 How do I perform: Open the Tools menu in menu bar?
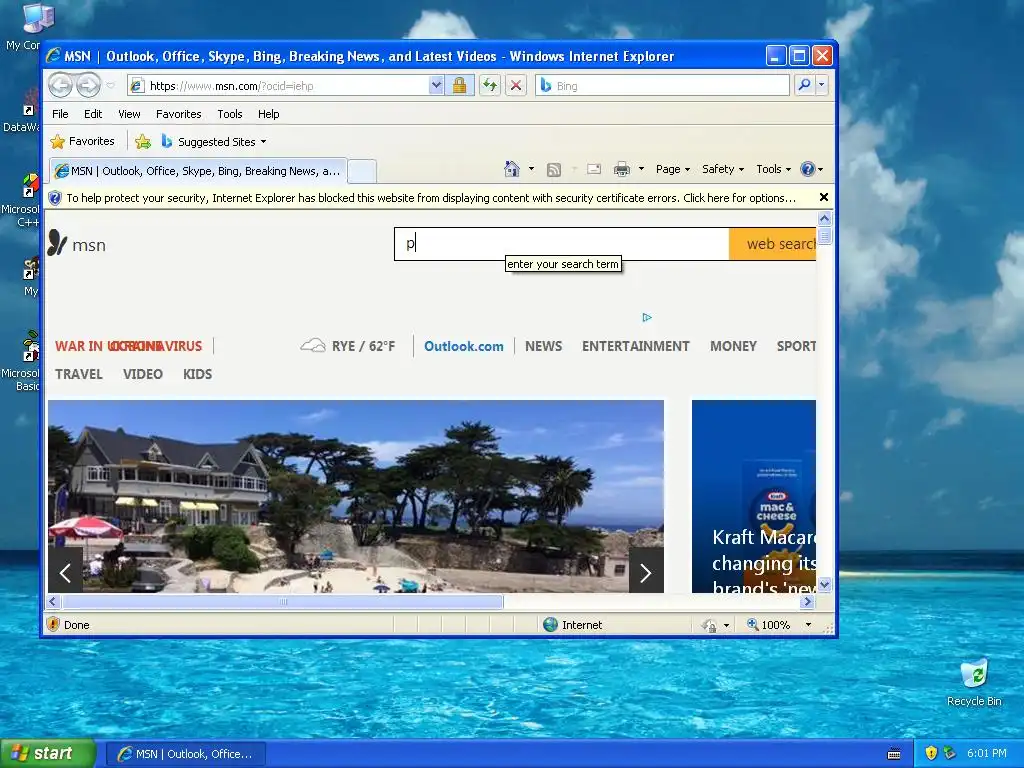click(x=230, y=114)
